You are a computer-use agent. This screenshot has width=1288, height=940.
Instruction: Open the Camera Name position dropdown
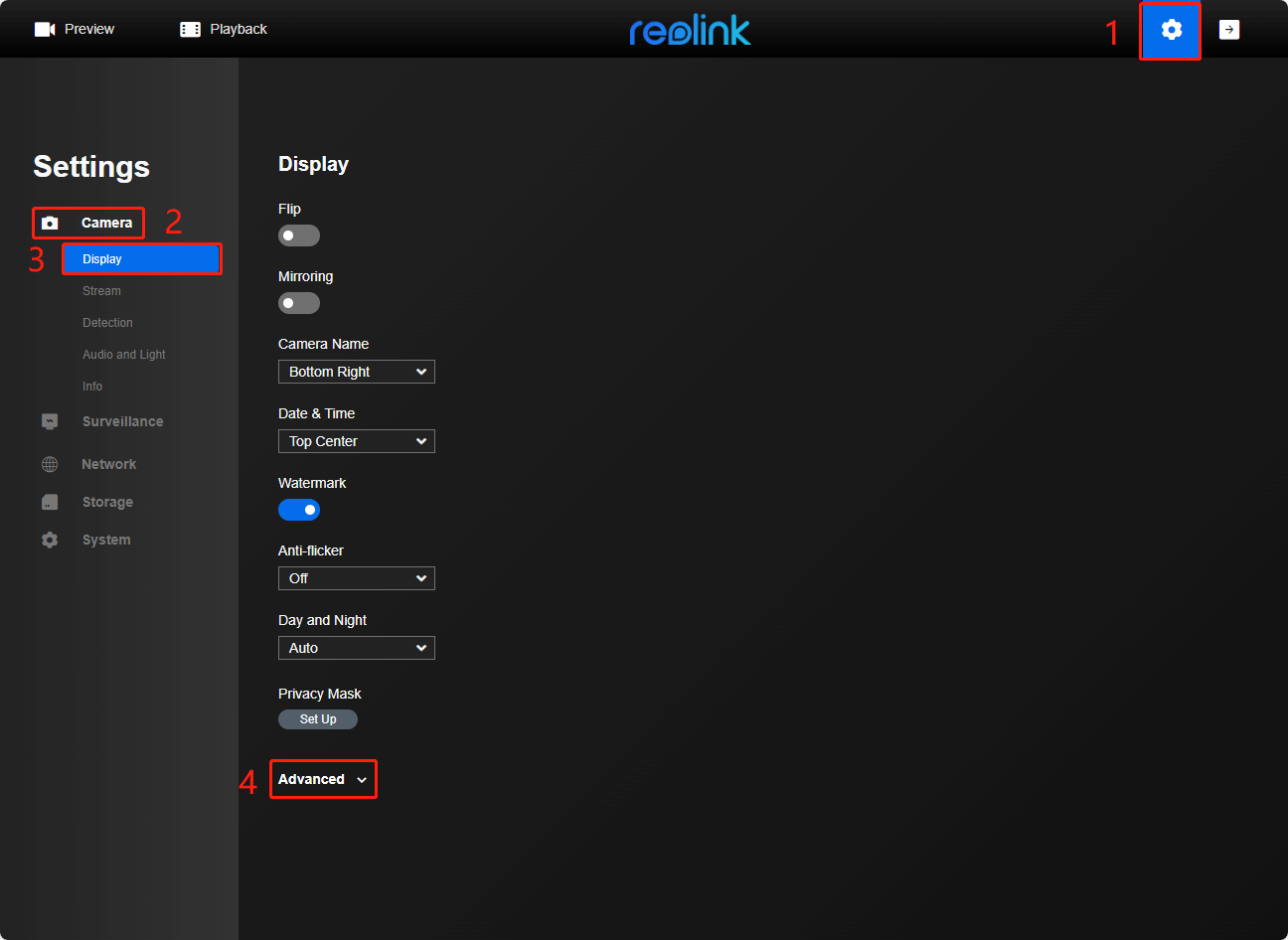pos(356,372)
